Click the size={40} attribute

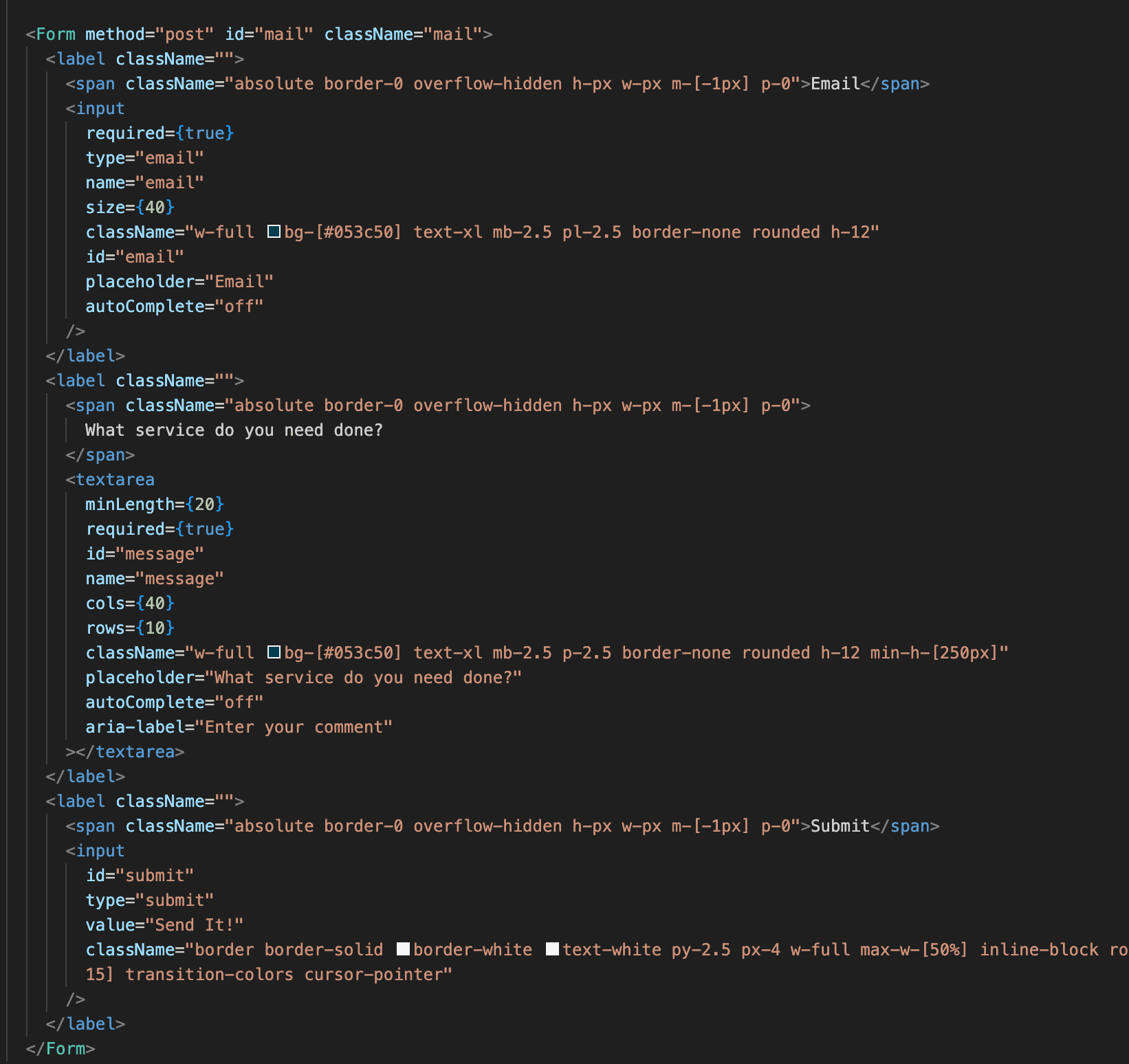[130, 208]
